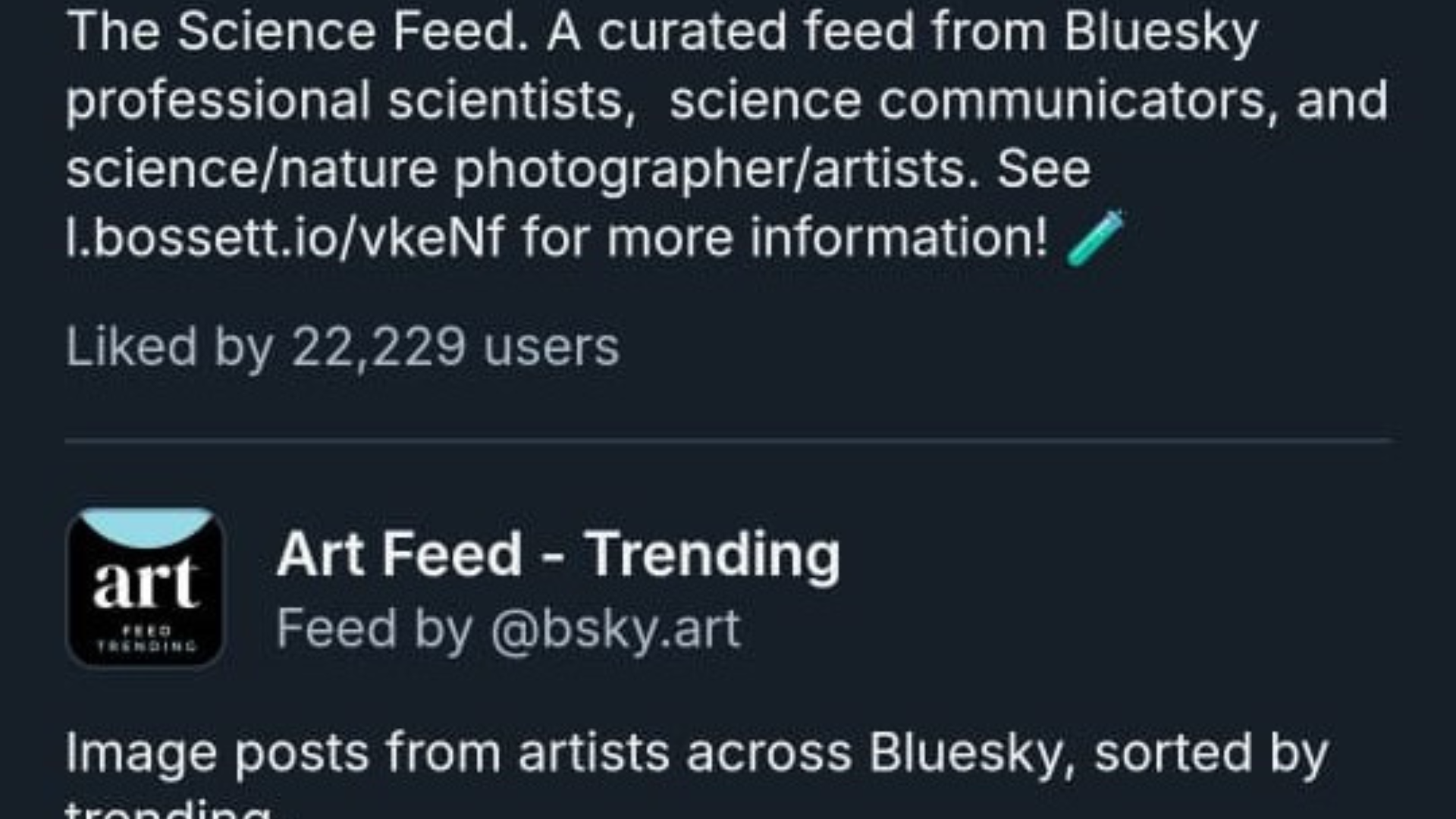This screenshot has width=1456, height=819.
Task: Click the cut-off 'trending' word at bottom
Action: 168,810
